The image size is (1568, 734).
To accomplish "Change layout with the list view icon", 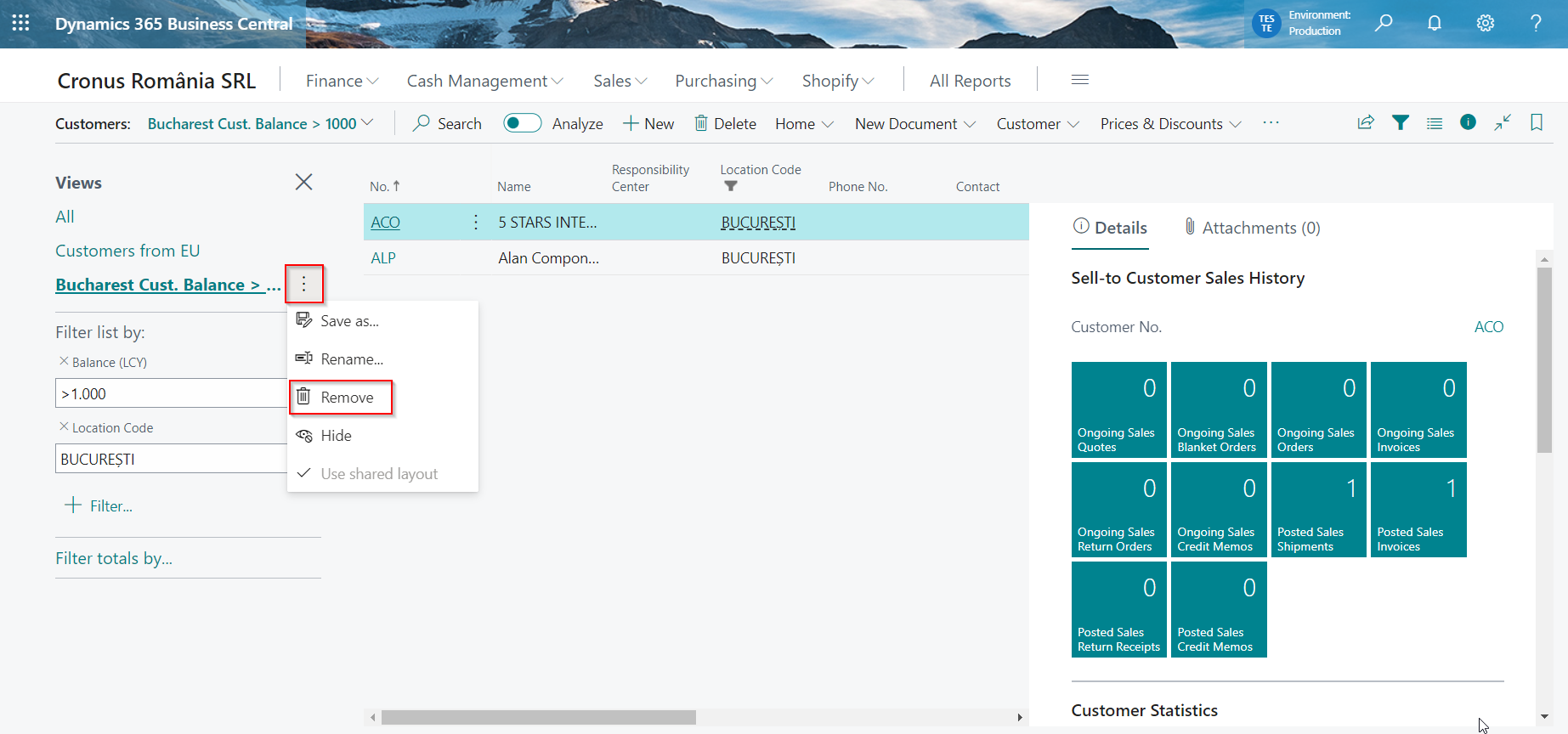I will (x=1435, y=123).
